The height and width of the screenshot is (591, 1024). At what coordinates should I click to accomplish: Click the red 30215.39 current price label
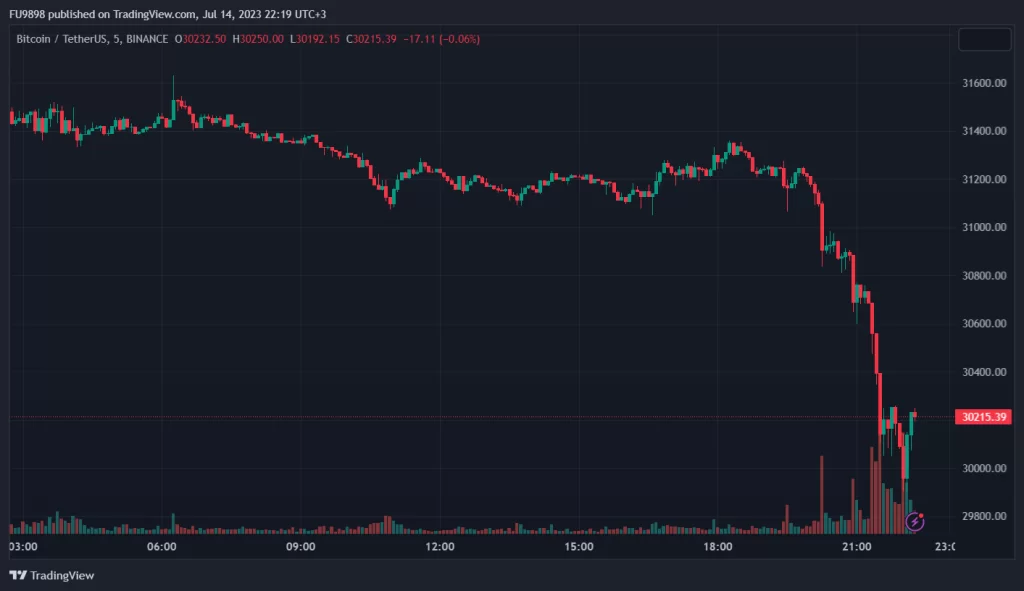click(x=983, y=417)
